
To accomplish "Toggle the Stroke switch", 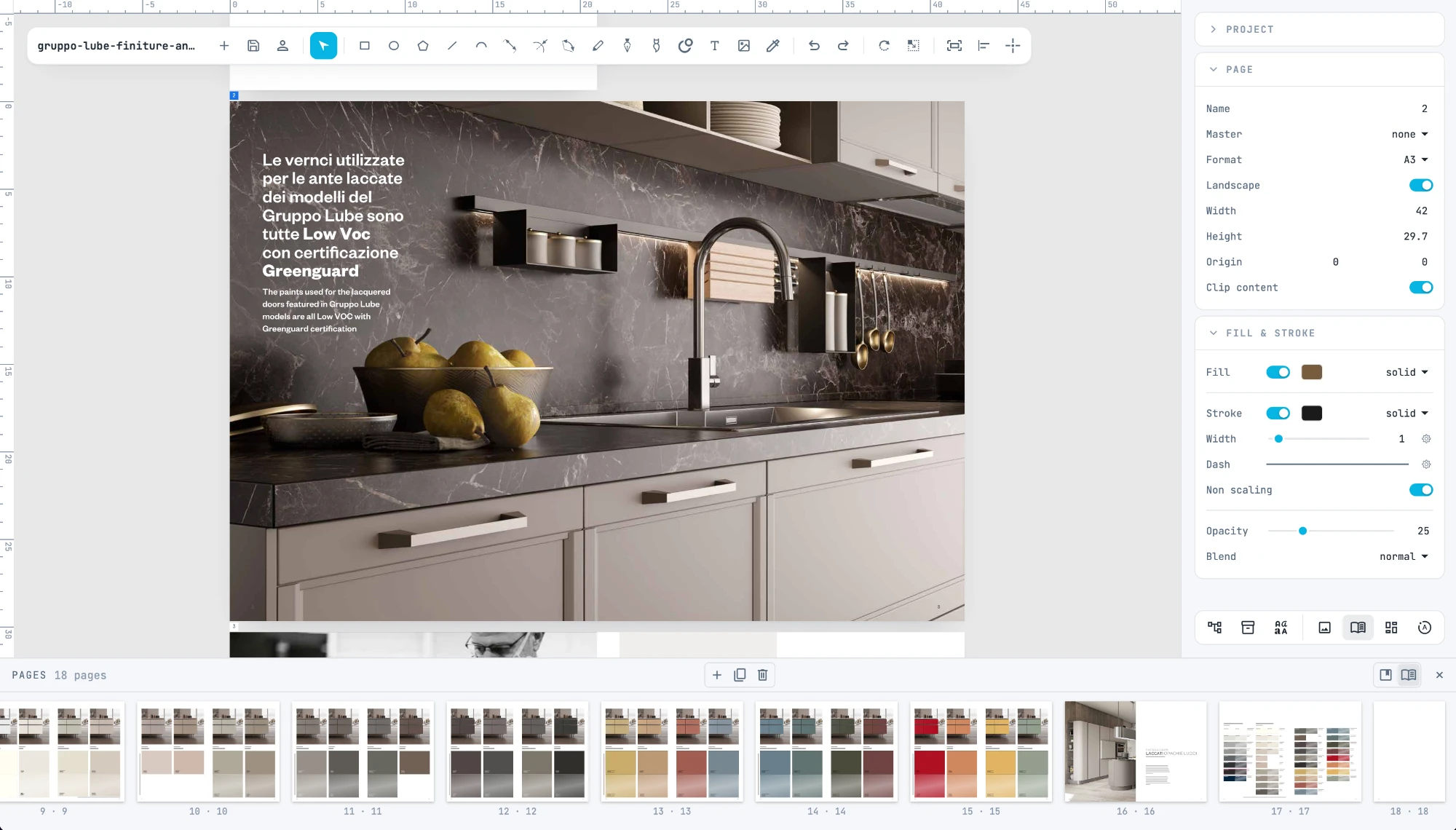I will (x=1278, y=414).
